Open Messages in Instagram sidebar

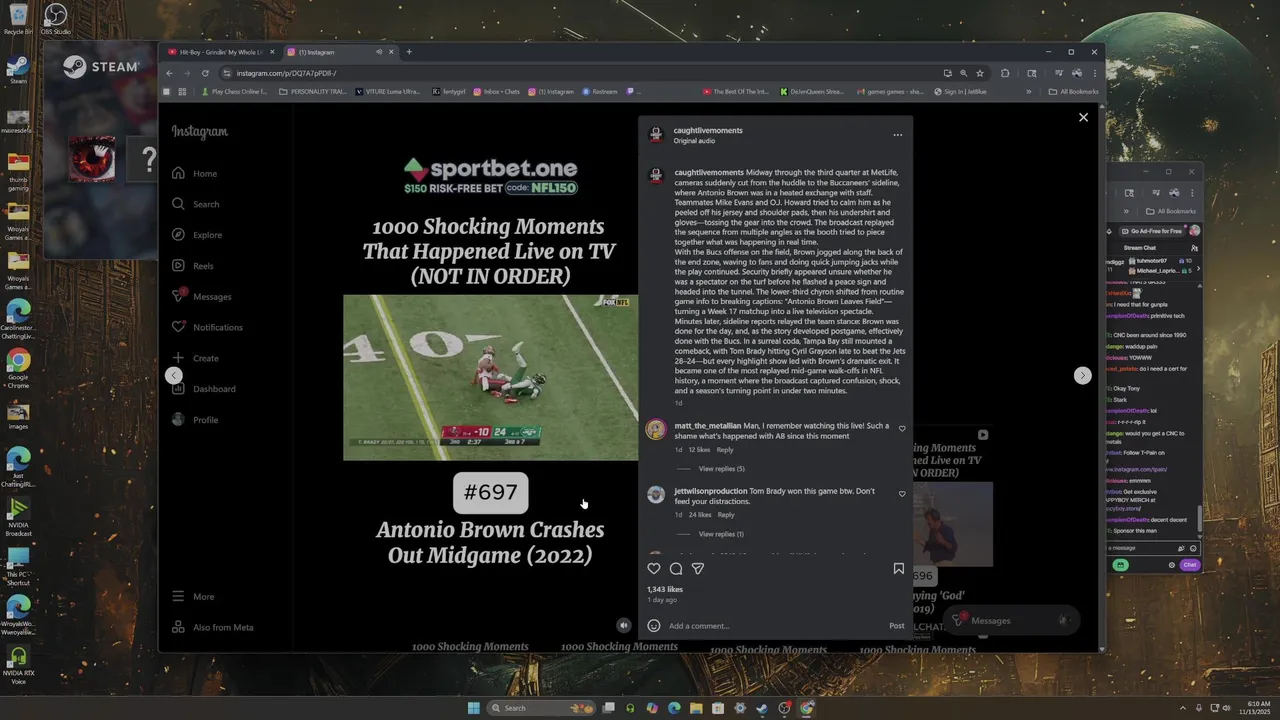(x=201, y=296)
